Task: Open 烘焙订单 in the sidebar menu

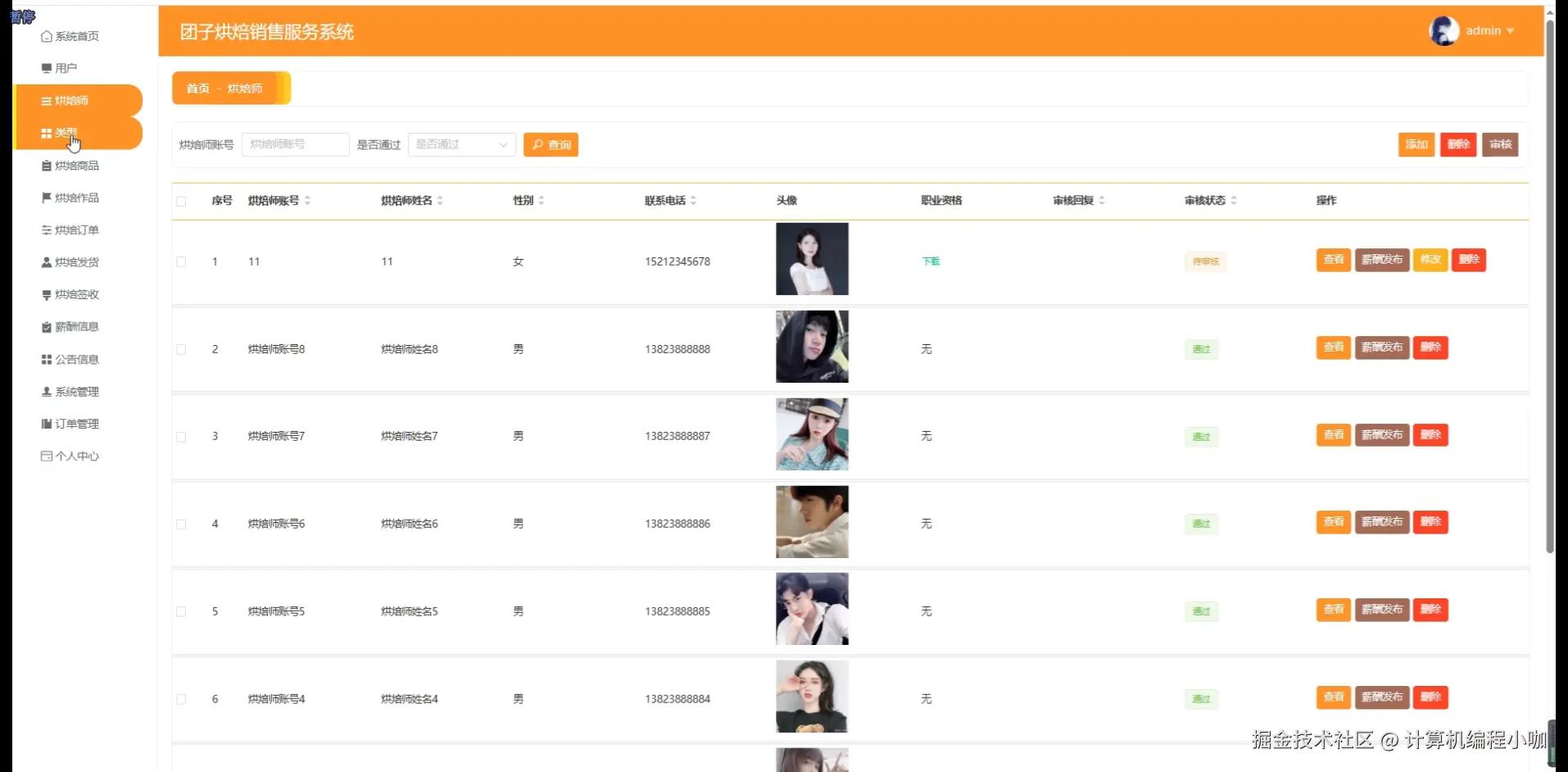Action: [77, 230]
